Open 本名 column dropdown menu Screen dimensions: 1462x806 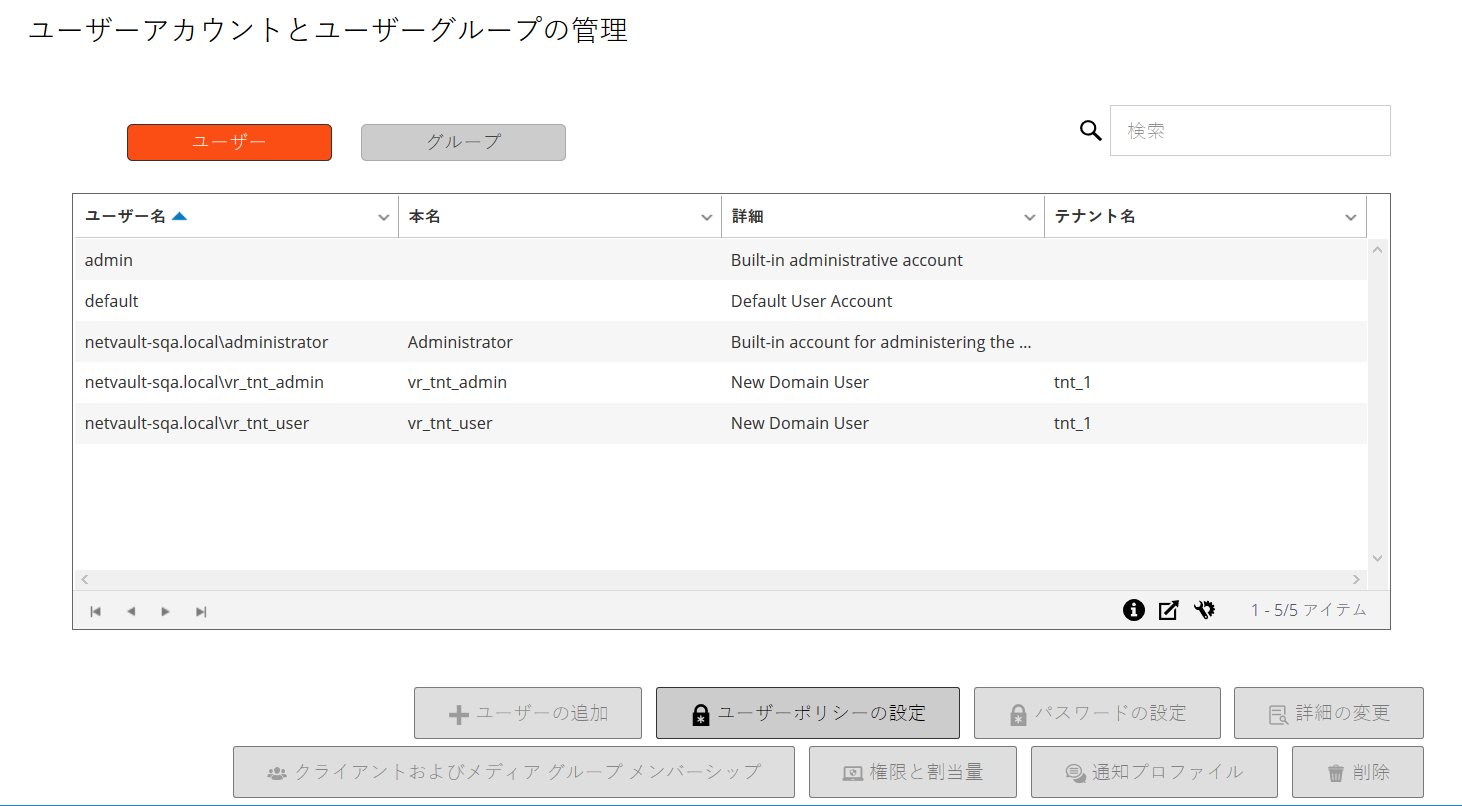tap(706, 217)
